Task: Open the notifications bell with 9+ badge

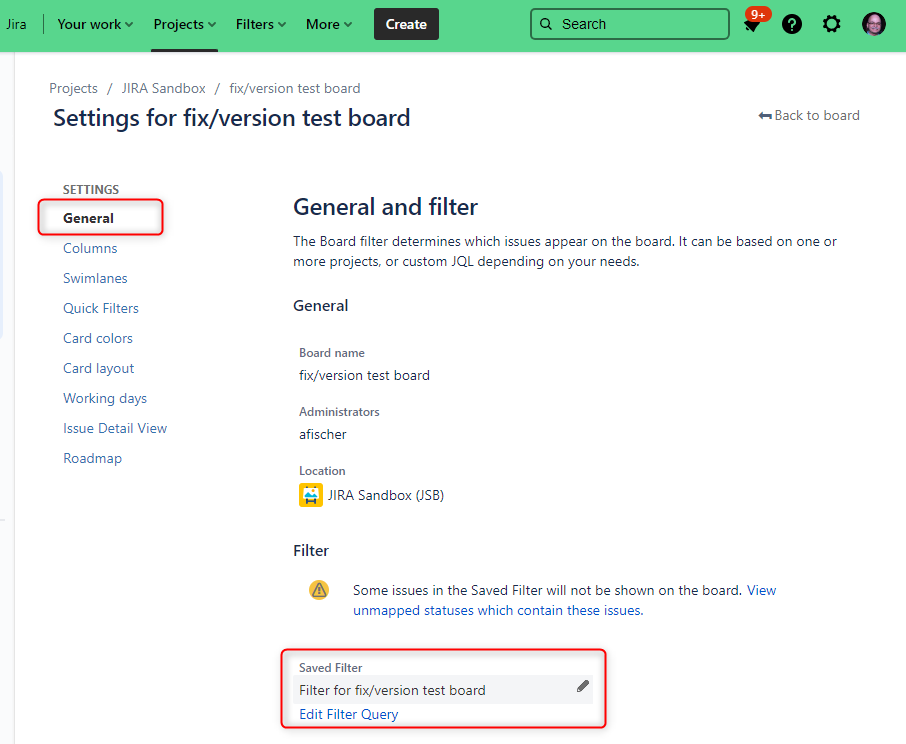Action: [x=752, y=24]
